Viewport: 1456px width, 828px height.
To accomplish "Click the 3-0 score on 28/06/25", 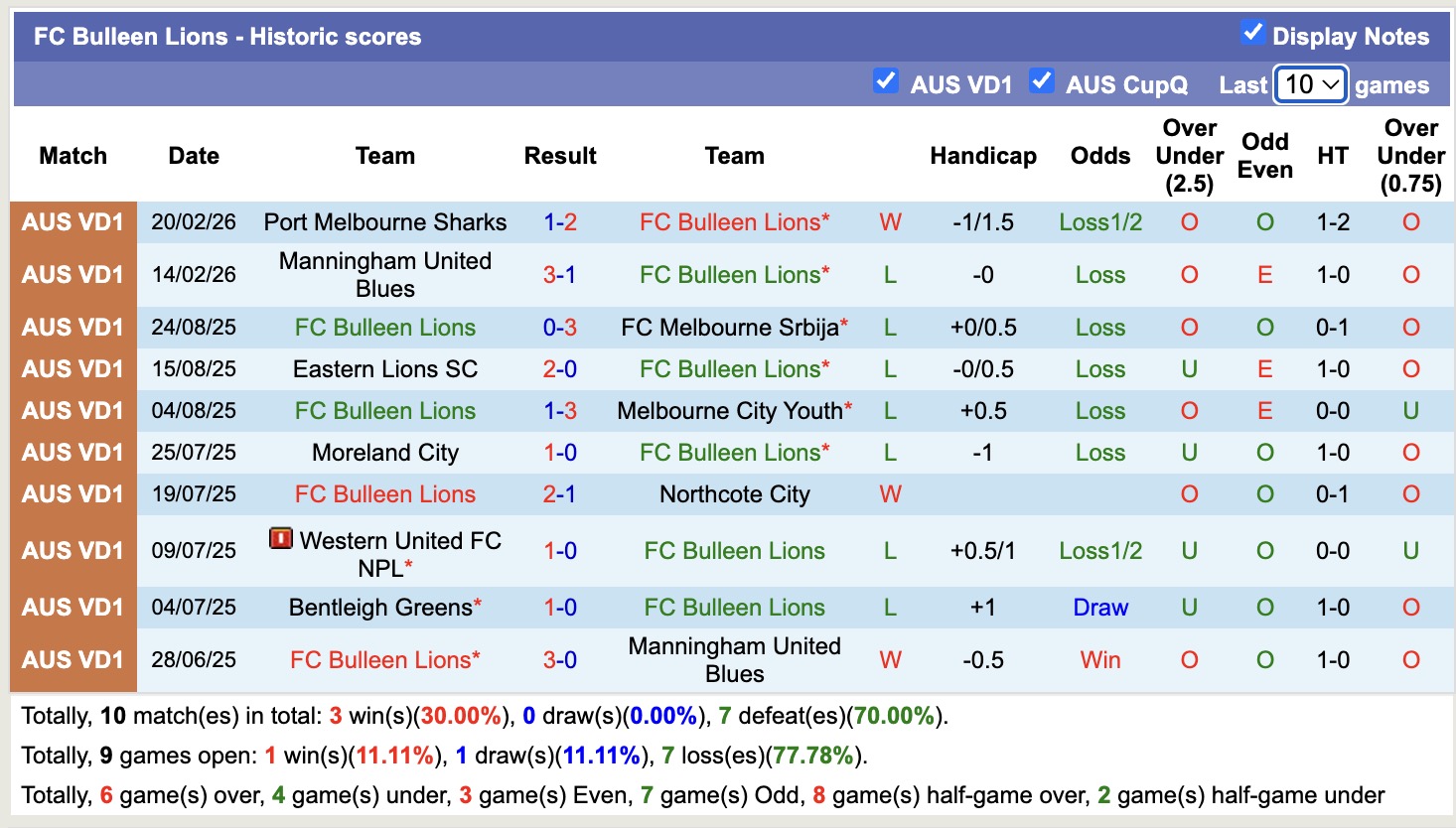I will click(x=560, y=660).
